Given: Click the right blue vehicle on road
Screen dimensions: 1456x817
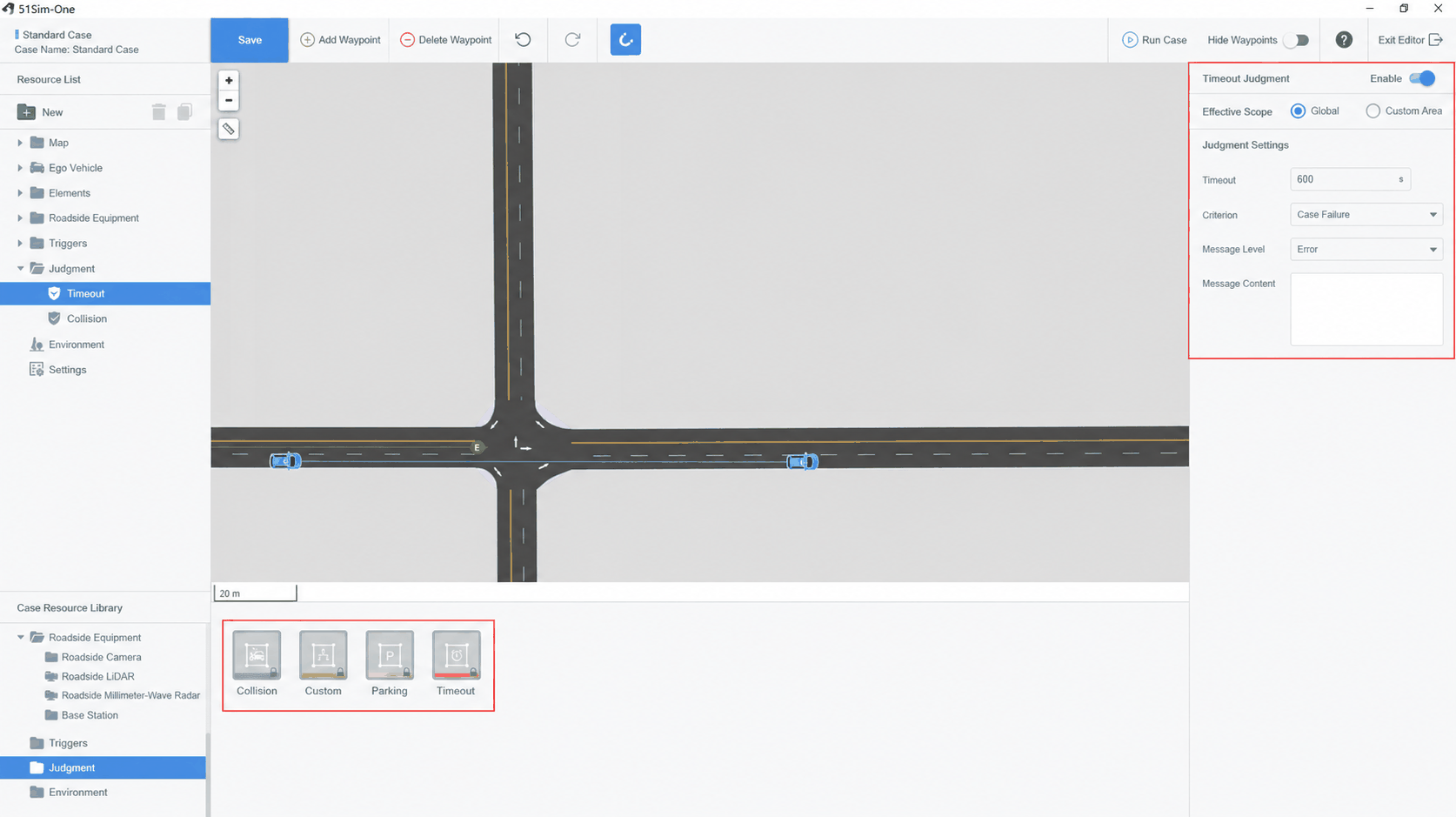Looking at the screenshot, I should pos(803,461).
